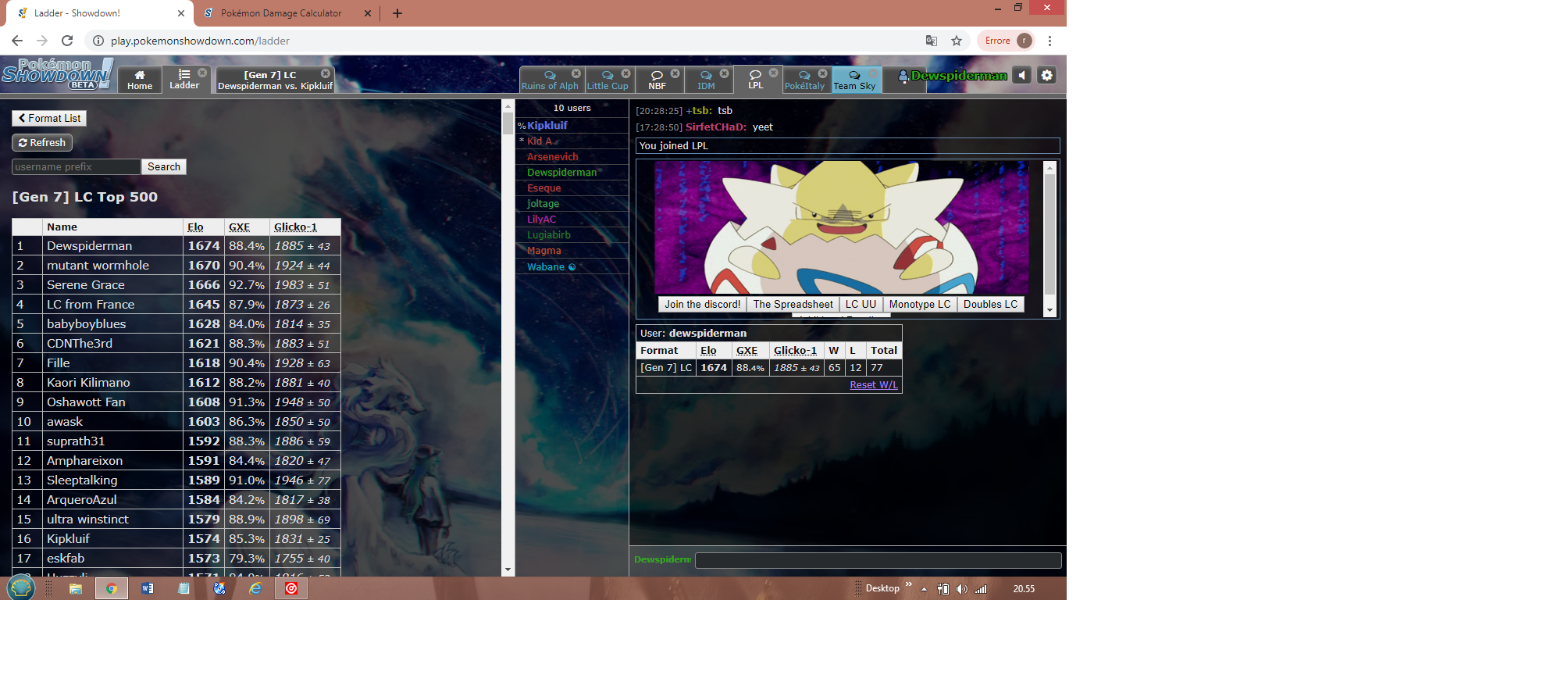Close the IDM chat tab

(x=724, y=73)
